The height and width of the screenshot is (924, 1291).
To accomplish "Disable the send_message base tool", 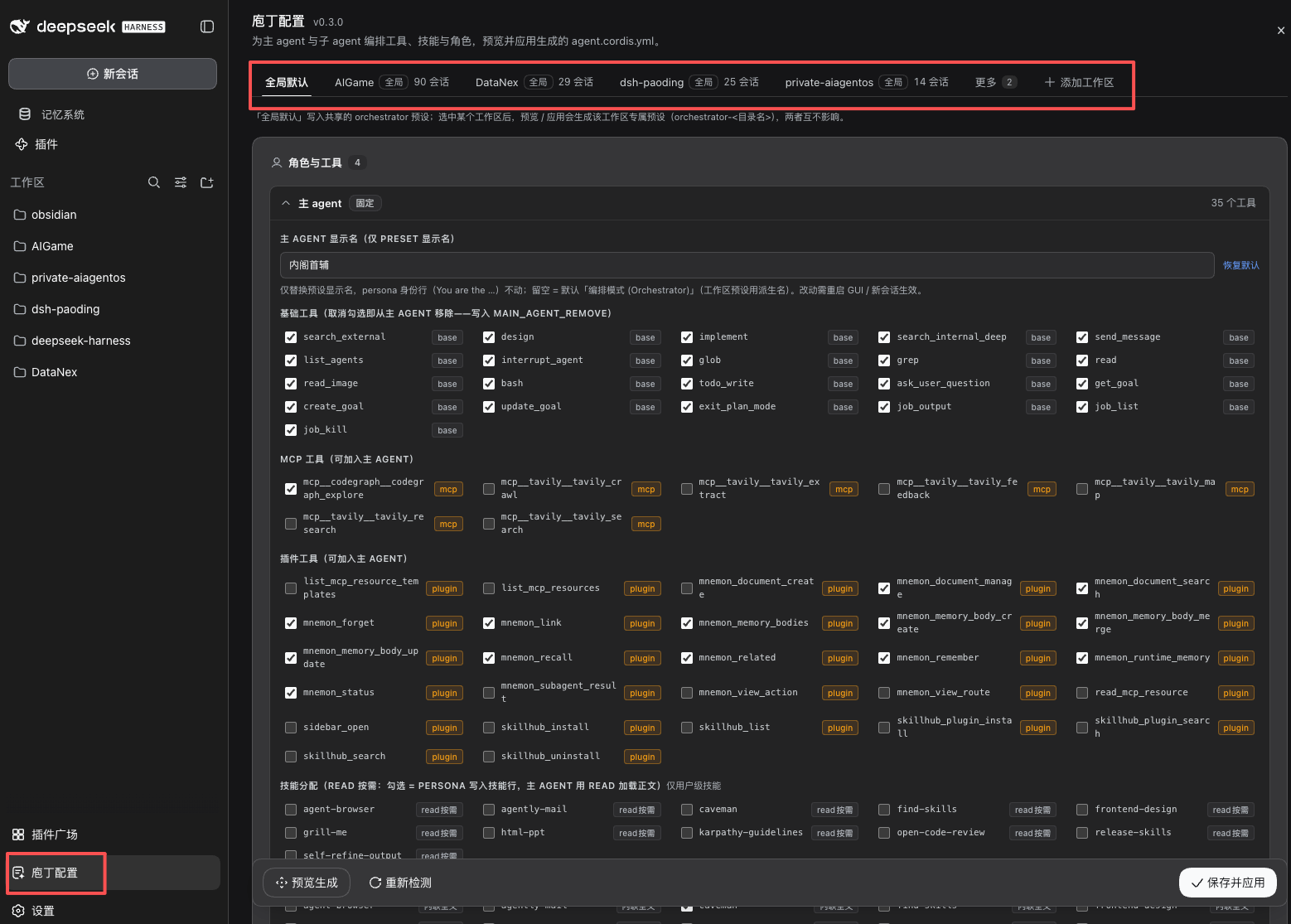I will 1082,337.
